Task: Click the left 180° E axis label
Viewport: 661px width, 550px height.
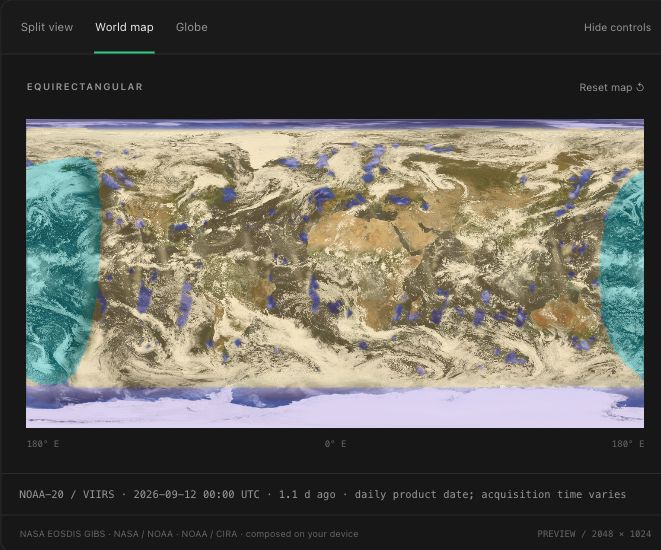Action: click(x=43, y=444)
